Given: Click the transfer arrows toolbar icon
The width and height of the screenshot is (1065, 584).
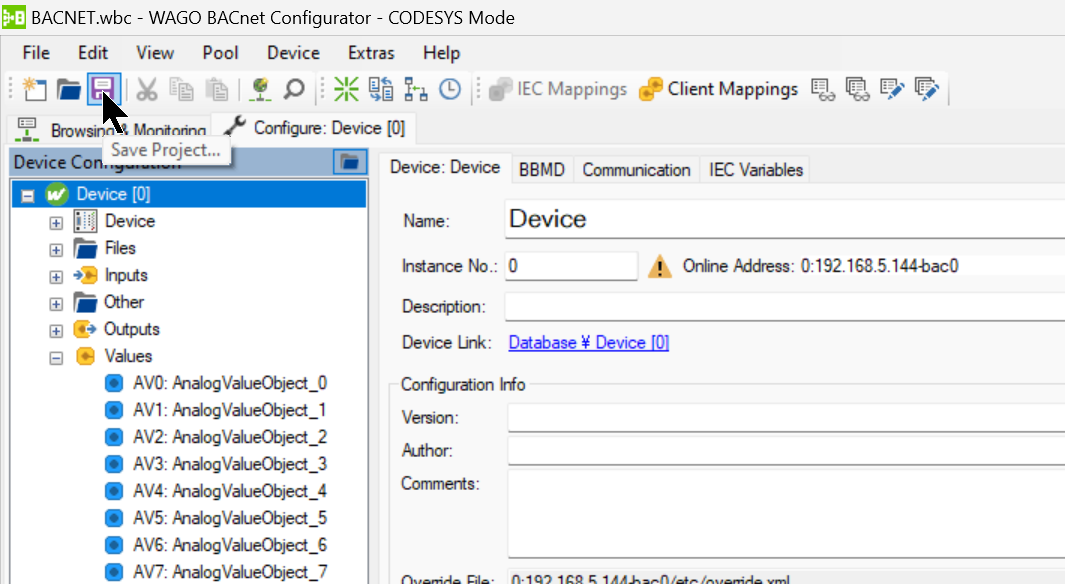Looking at the screenshot, I should pyautogui.click(x=381, y=89).
